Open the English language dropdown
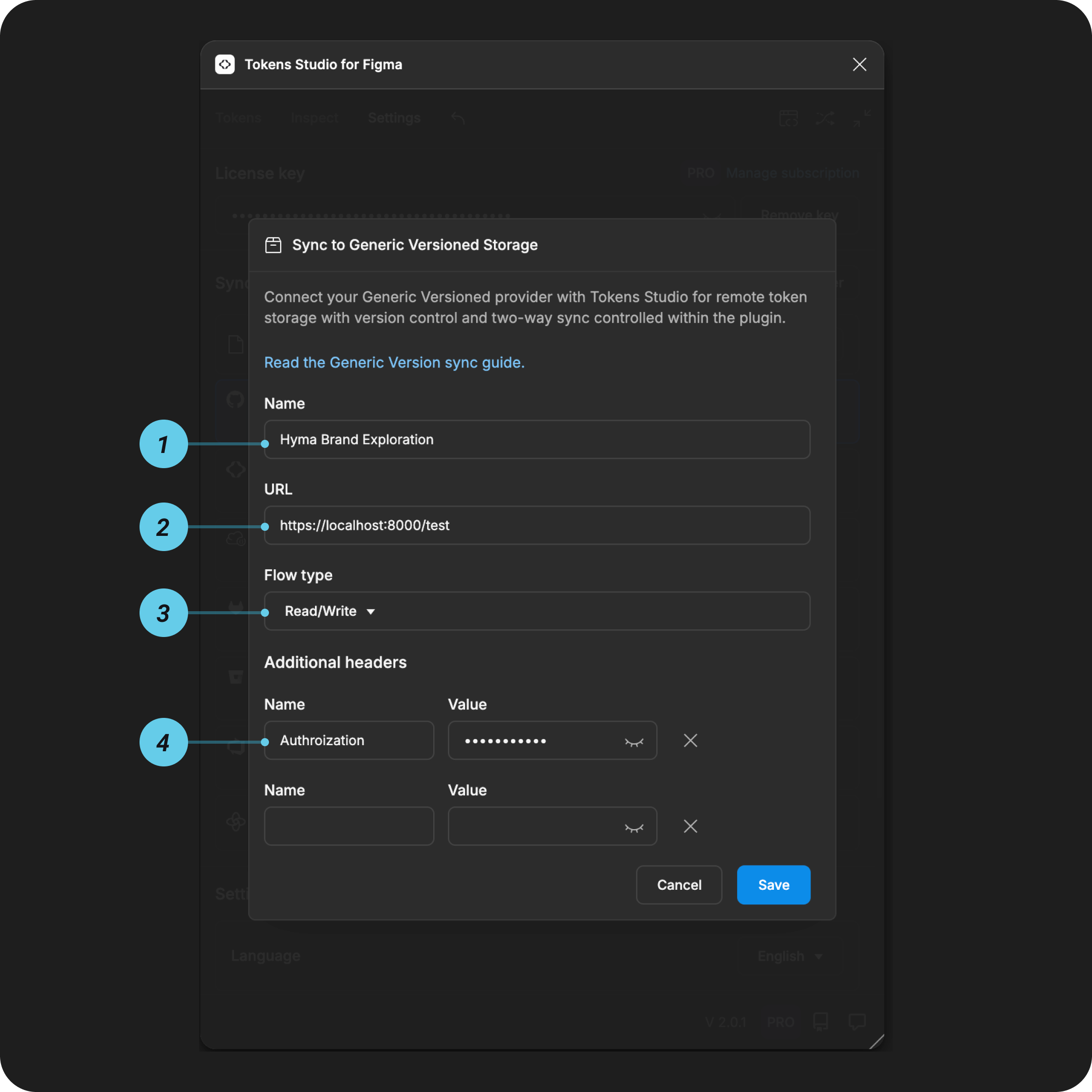The image size is (1092, 1092). (790, 956)
